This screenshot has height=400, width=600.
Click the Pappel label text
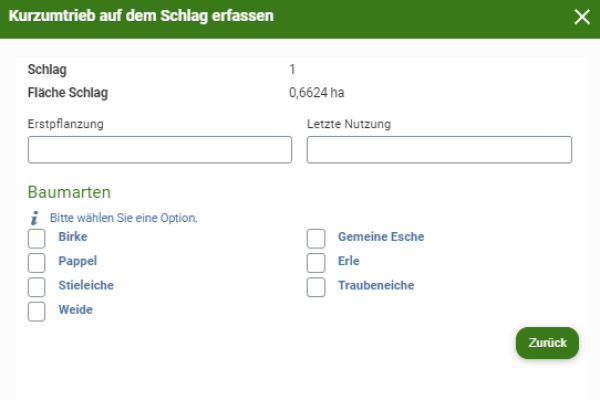[78, 261]
